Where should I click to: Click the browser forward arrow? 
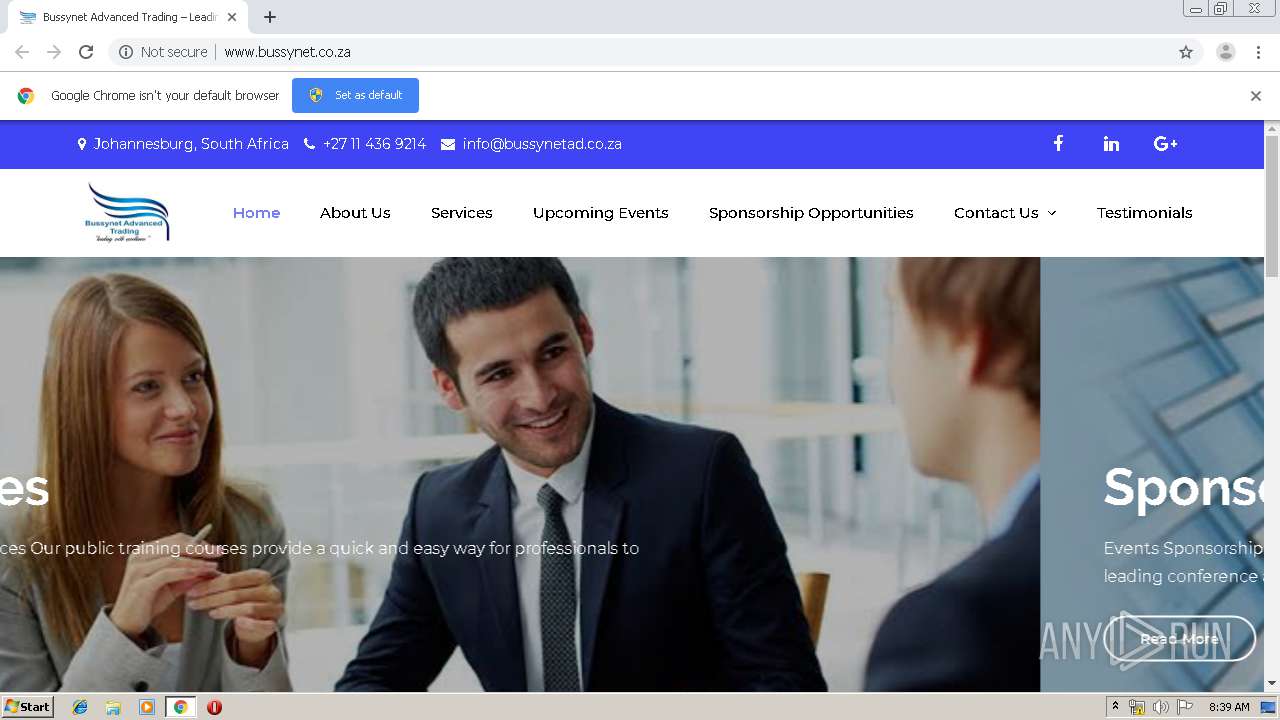[54, 52]
